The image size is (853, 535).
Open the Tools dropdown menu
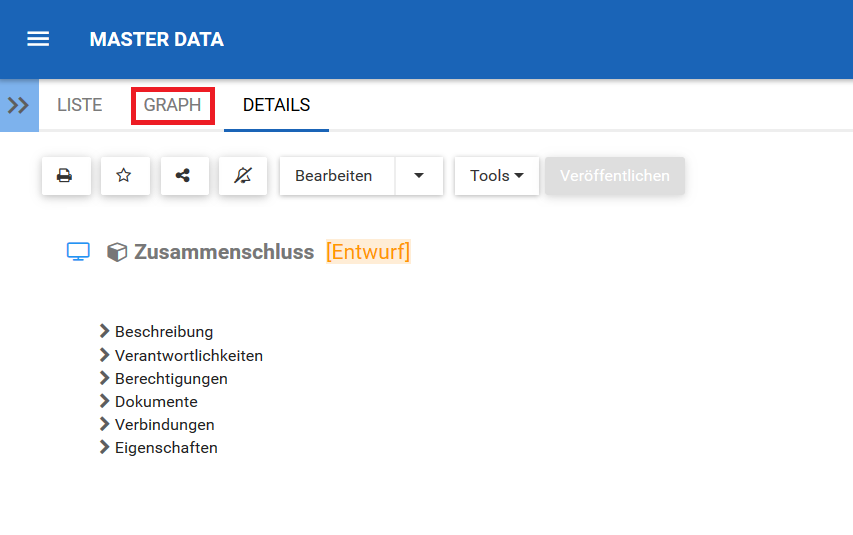click(x=496, y=176)
